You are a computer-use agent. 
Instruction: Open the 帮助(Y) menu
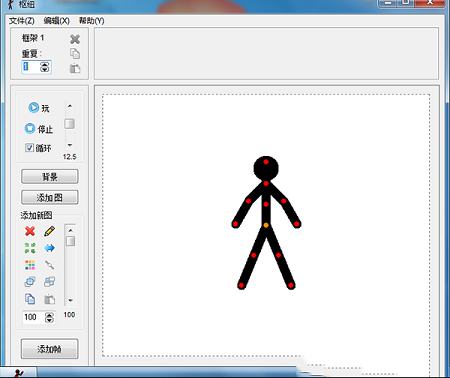point(92,21)
